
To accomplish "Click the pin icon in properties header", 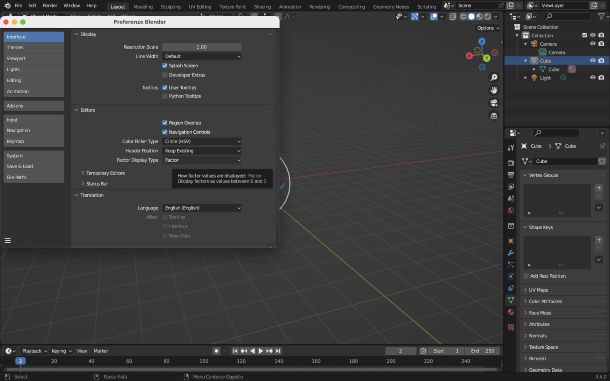I will 602,146.
